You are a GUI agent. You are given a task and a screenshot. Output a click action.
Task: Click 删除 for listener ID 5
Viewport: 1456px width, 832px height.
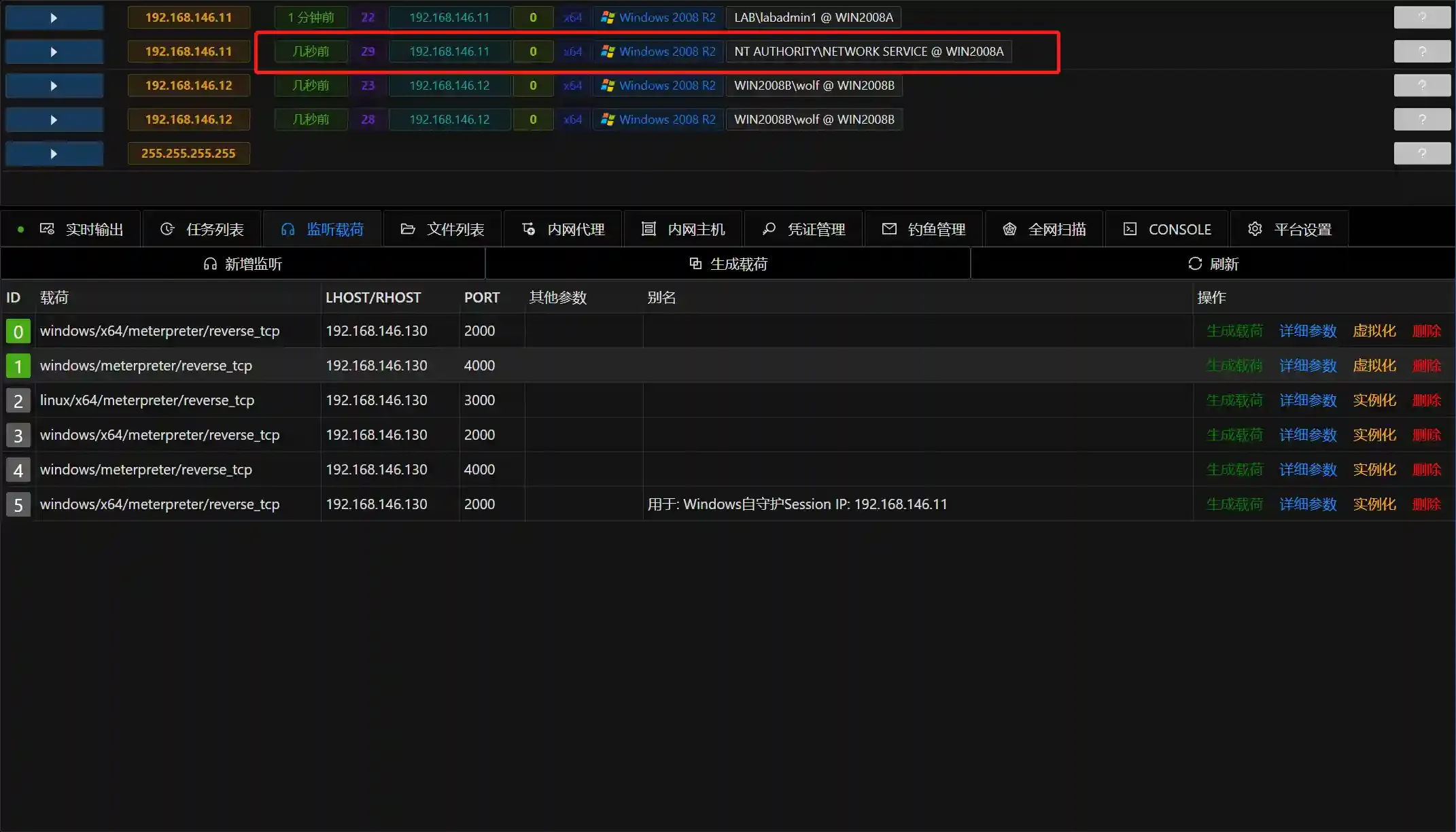pos(1426,504)
